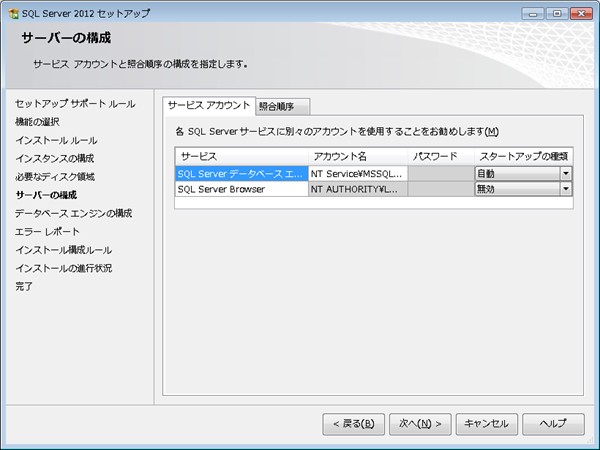Select インスタンスの構成 step
The height and width of the screenshot is (450, 600).
click(x=55, y=158)
